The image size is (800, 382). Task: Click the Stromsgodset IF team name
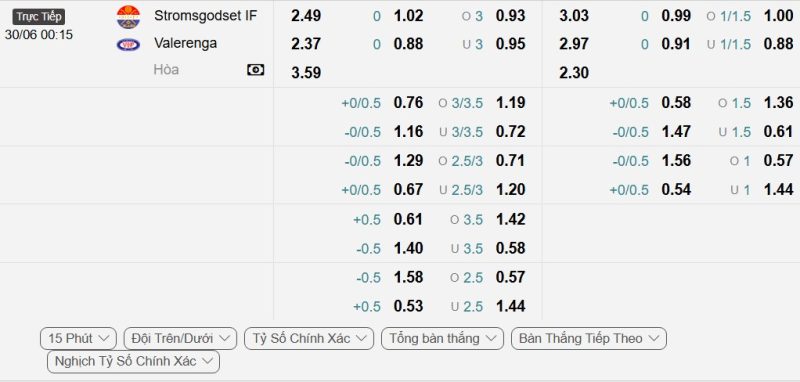[206, 16]
